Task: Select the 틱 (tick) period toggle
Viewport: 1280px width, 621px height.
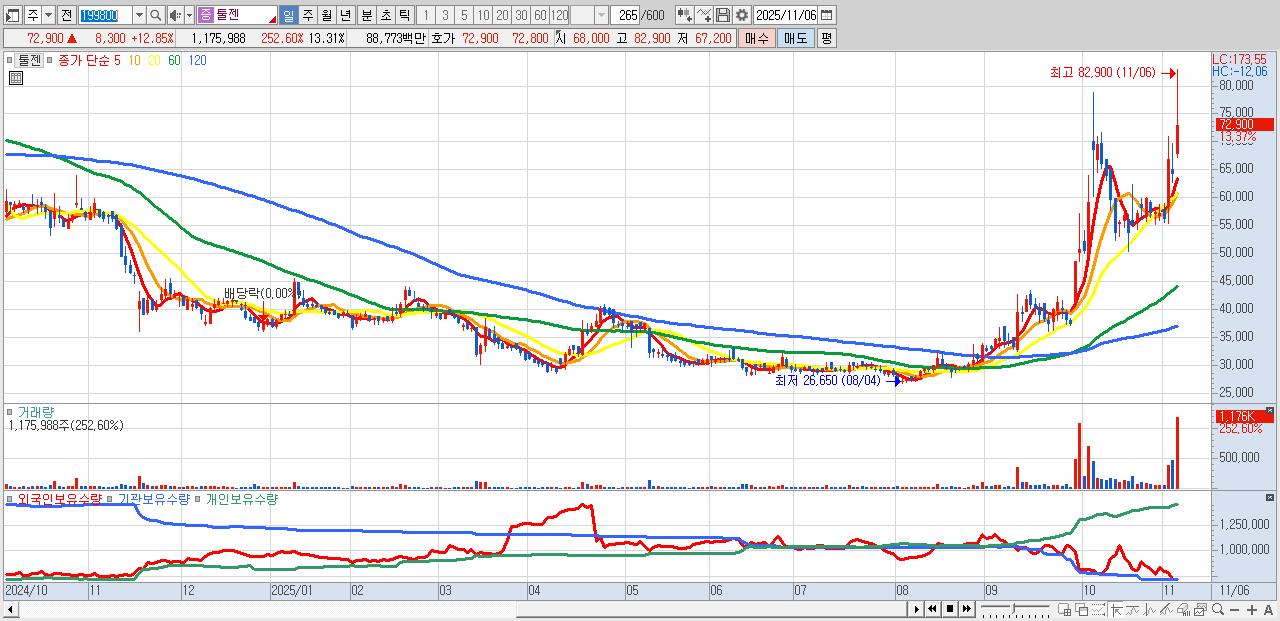Action: coord(404,16)
